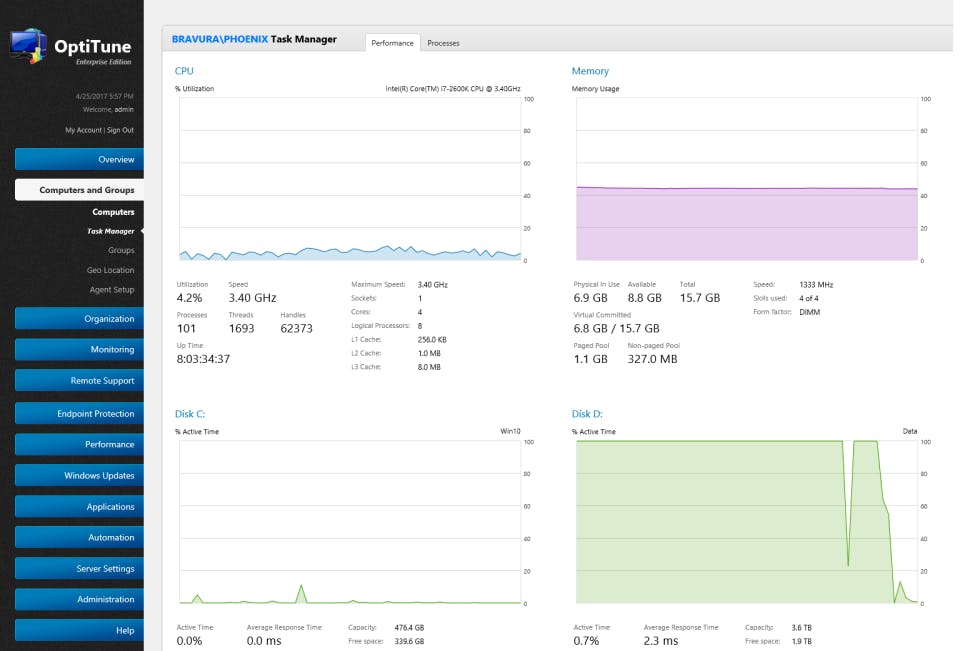
Task: Open the Endpoint Protection section
Action: (80, 413)
